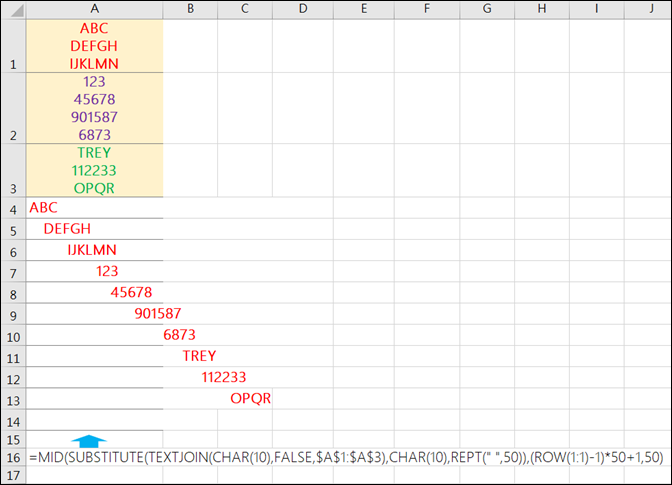Select column A header
672x485 pixels.
(95, 9)
